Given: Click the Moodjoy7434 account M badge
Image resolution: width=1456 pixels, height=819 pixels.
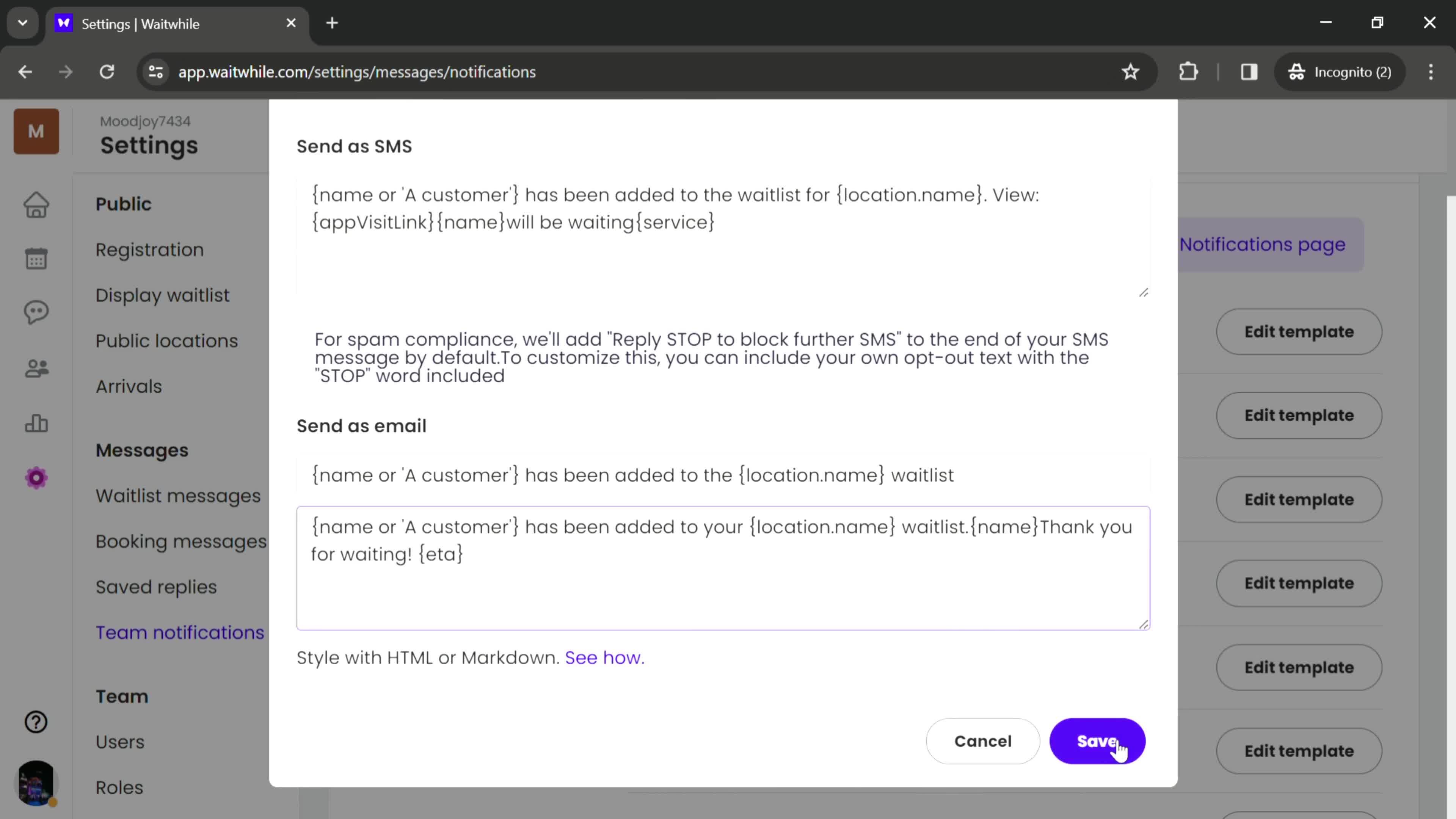Looking at the screenshot, I should click(36, 131).
